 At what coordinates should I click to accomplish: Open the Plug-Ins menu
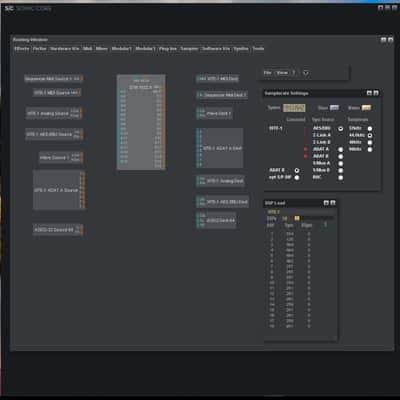168,49
